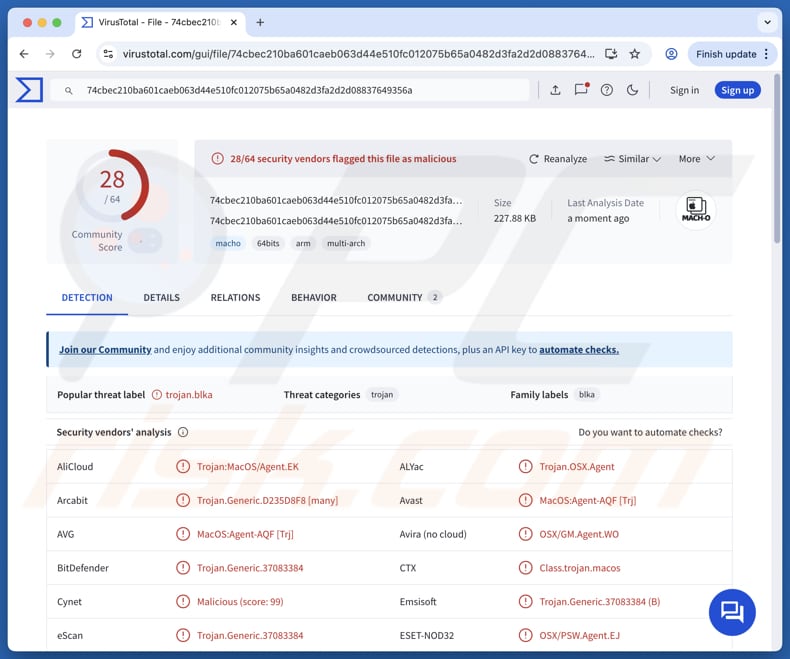
Task: Expand the browser tab list chevron
Action: 767,22
